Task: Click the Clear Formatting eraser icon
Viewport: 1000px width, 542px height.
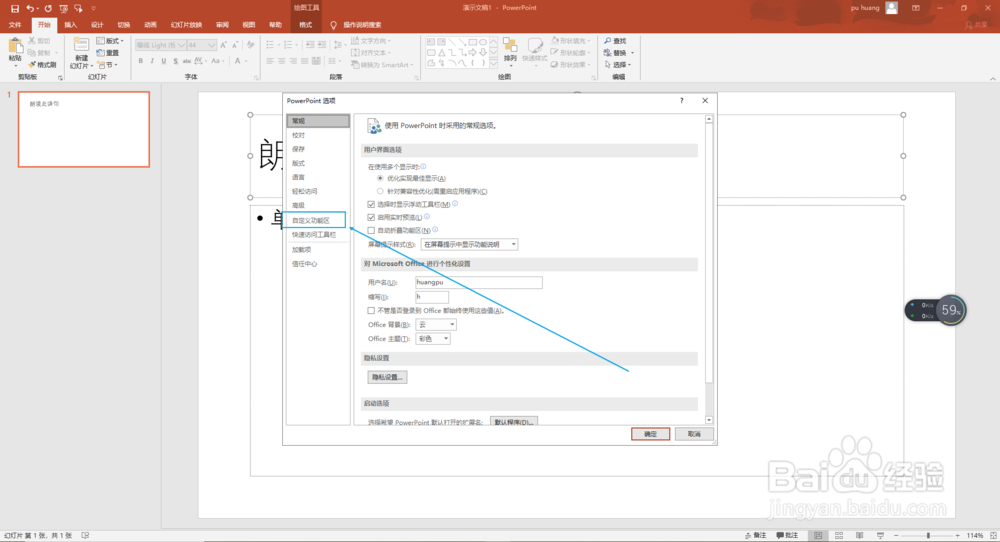Action: coord(251,45)
